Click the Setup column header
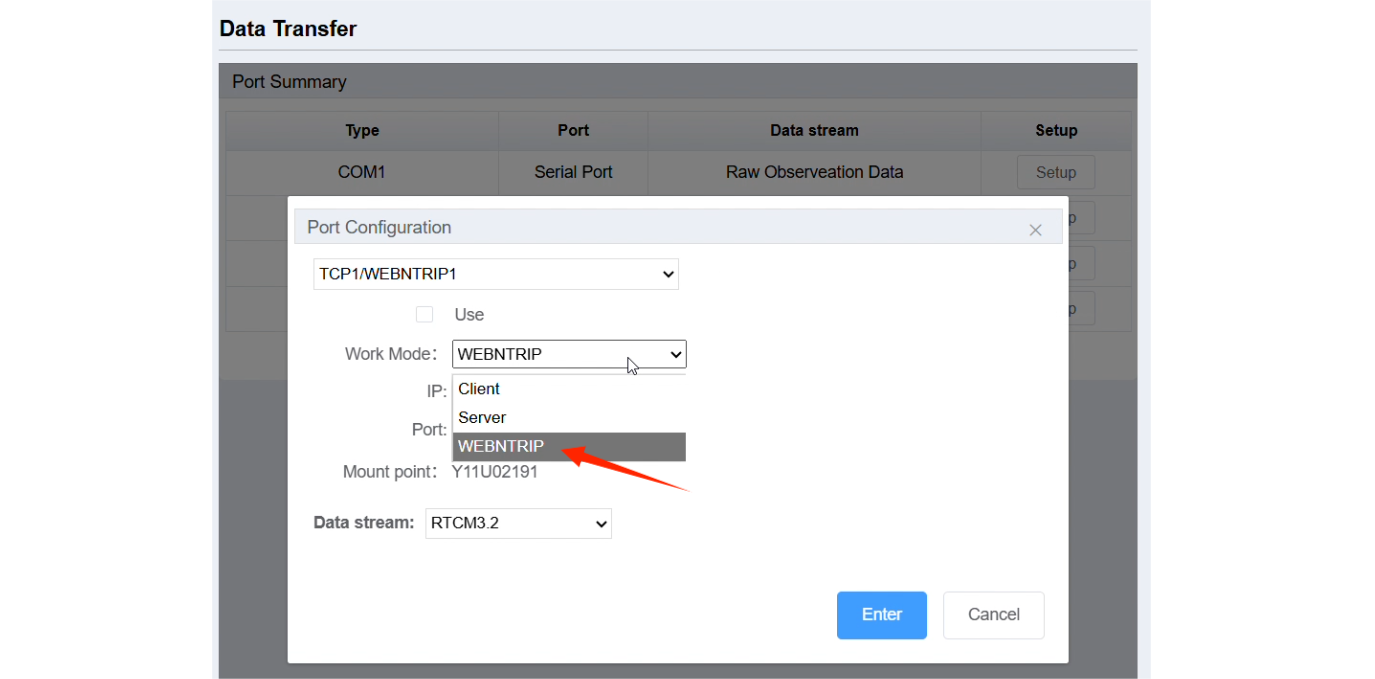Screen dimensions: 1375x679 click(x=1056, y=130)
